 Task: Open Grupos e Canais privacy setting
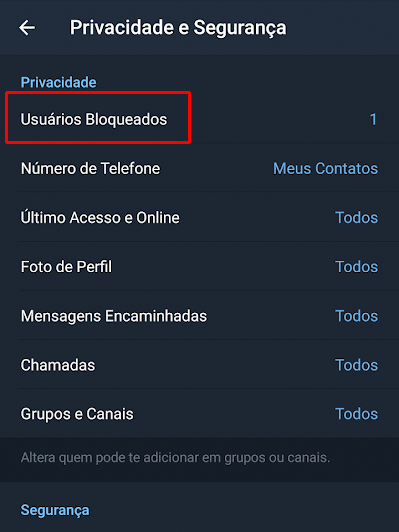pos(200,414)
